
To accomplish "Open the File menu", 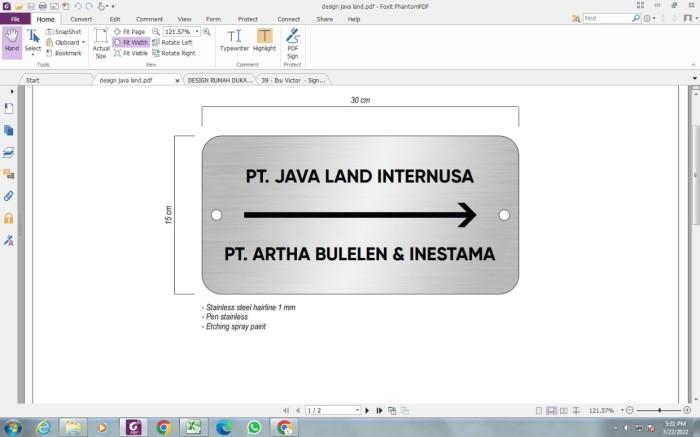I will tap(15, 19).
